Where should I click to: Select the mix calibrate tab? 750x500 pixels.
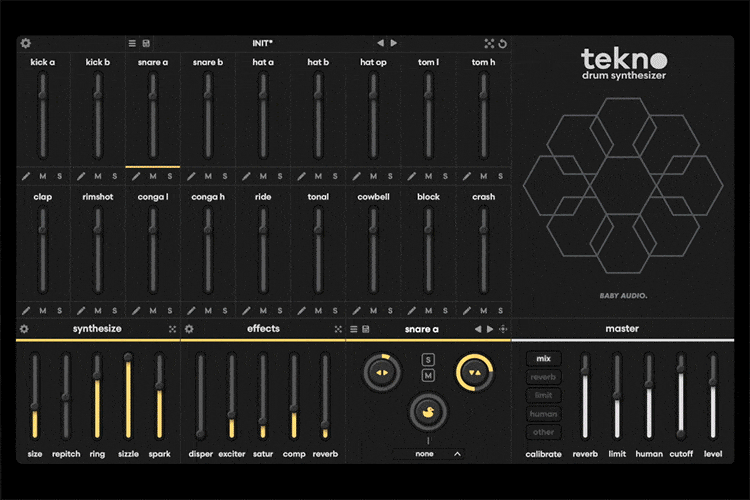tap(544, 359)
